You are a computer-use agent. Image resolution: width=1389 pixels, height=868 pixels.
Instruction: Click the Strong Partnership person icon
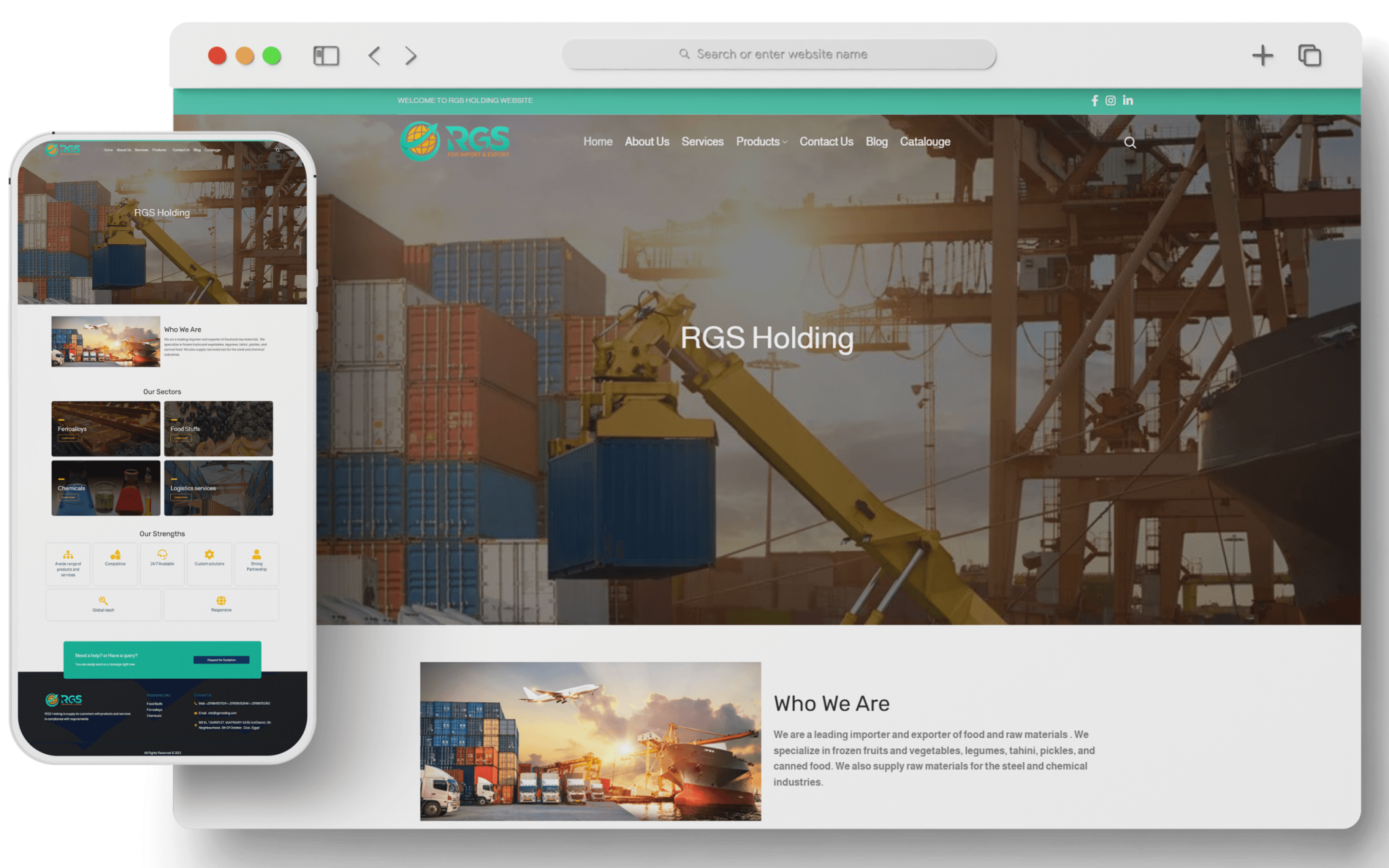pyautogui.click(x=256, y=554)
